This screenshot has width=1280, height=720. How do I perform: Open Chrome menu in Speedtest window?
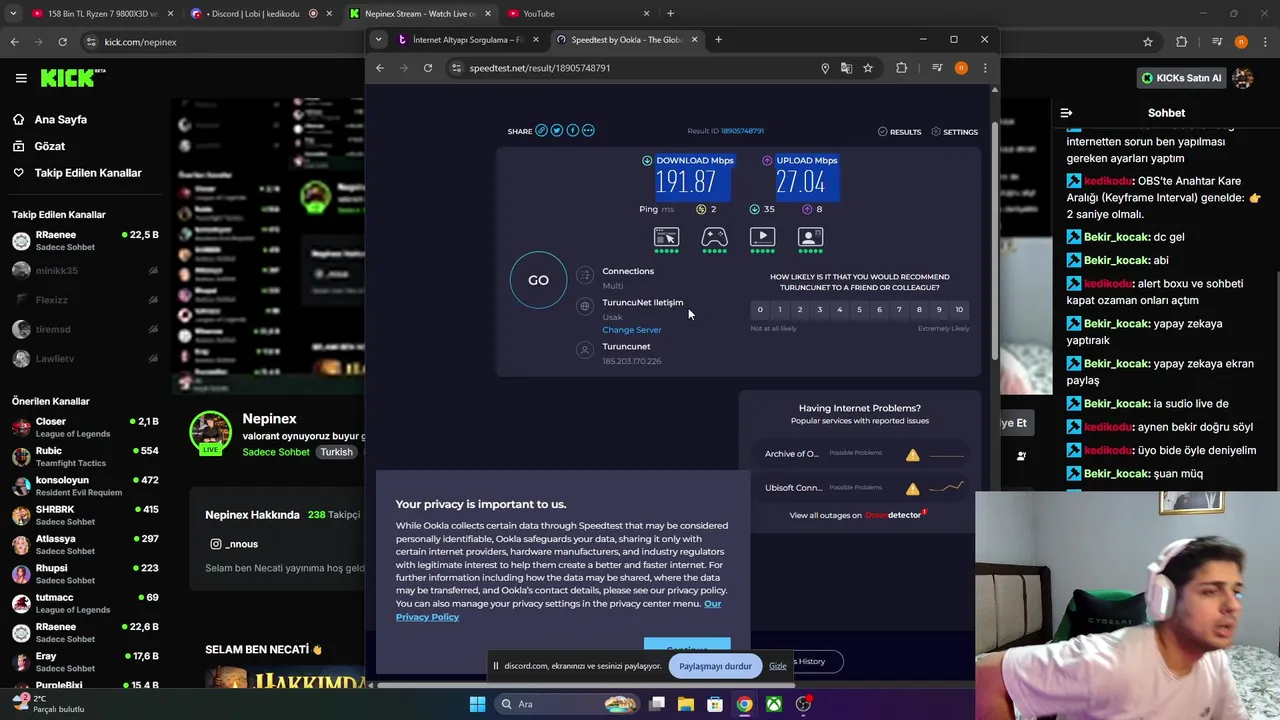tap(985, 68)
